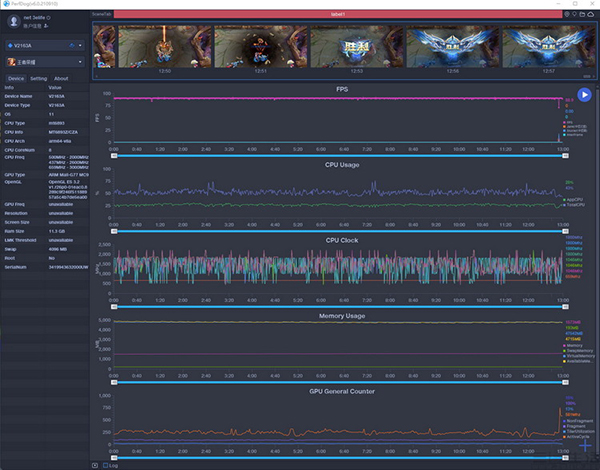
Task: Click the expand icon left of Log
Action: pyautogui.click(x=95, y=465)
